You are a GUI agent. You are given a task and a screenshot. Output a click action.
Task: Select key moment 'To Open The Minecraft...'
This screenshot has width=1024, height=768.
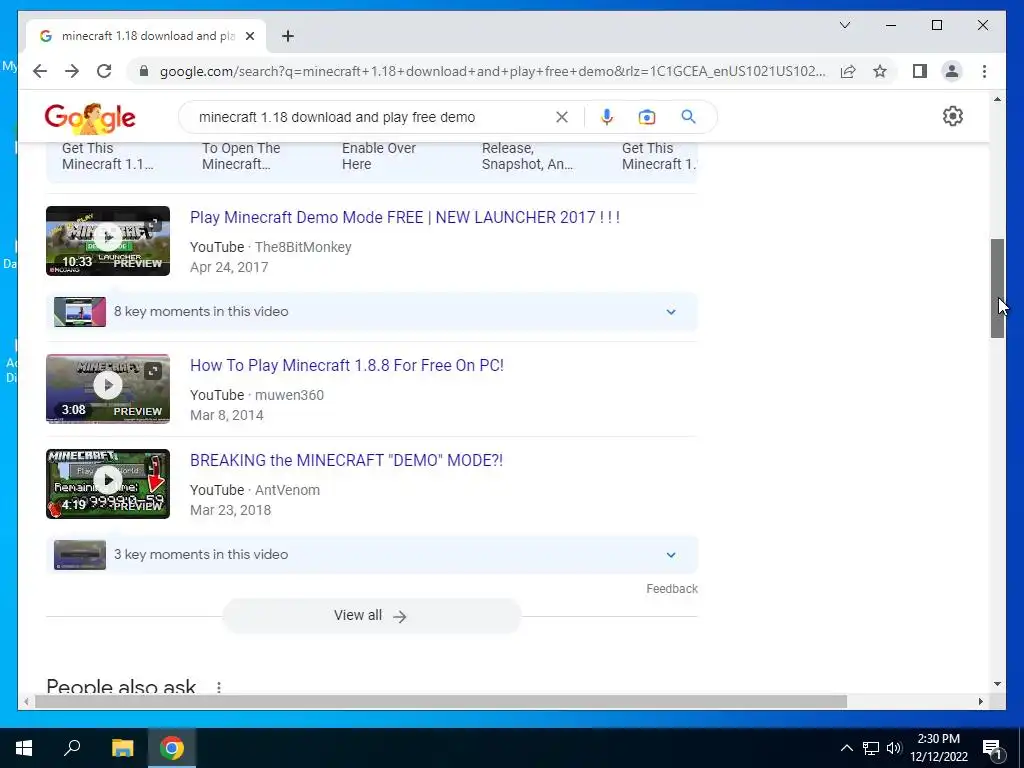[241, 156]
